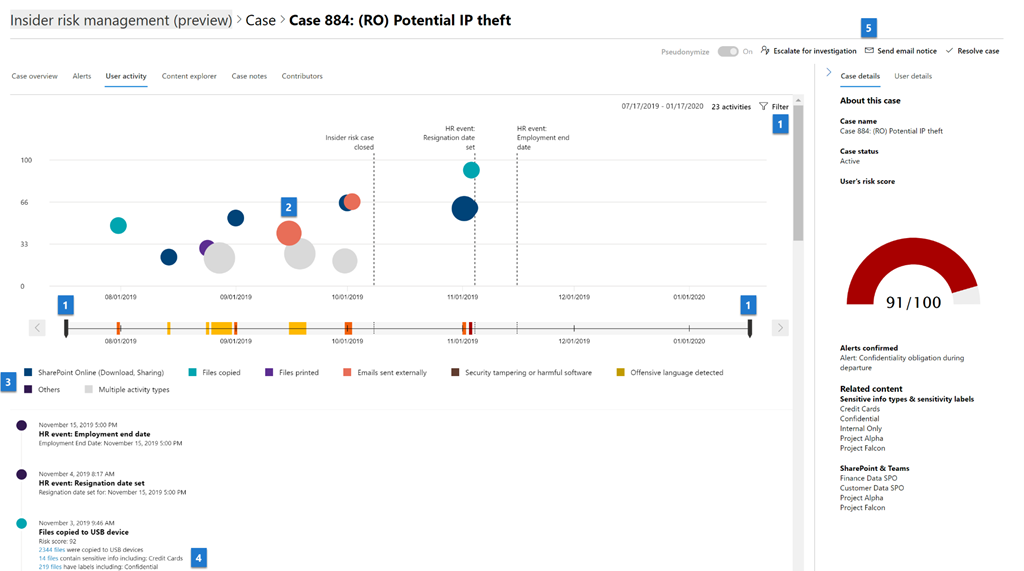This screenshot has width=1024, height=571.
Task: Collapse the case details side panel
Action: [828, 73]
